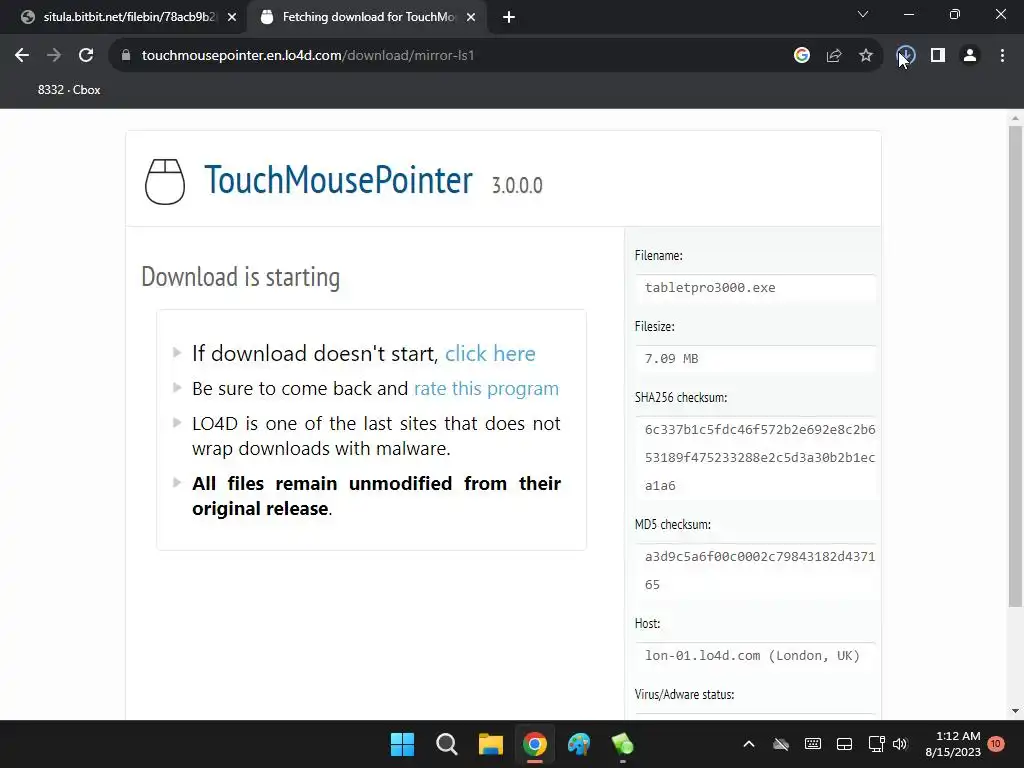The height and width of the screenshot is (768, 1024).
Task: Show hidden system tray icons
Action: (x=749, y=744)
